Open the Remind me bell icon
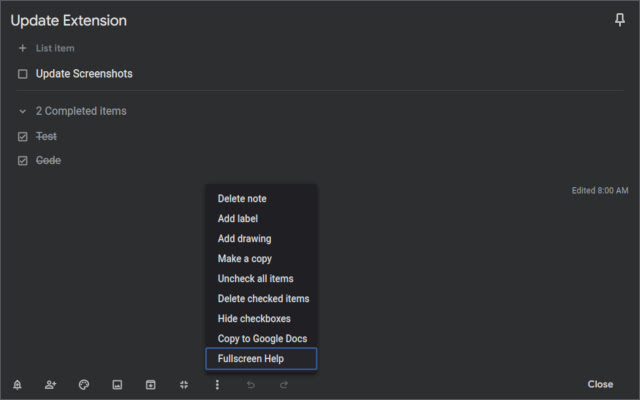 coord(17,384)
